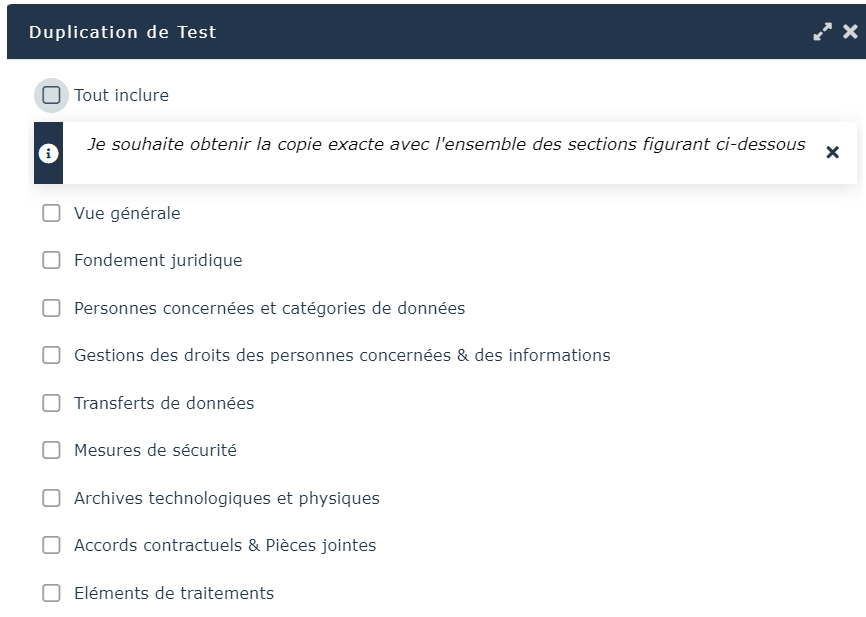
Task: Enable the Vue générale checkbox
Action: click(x=51, y=213)
